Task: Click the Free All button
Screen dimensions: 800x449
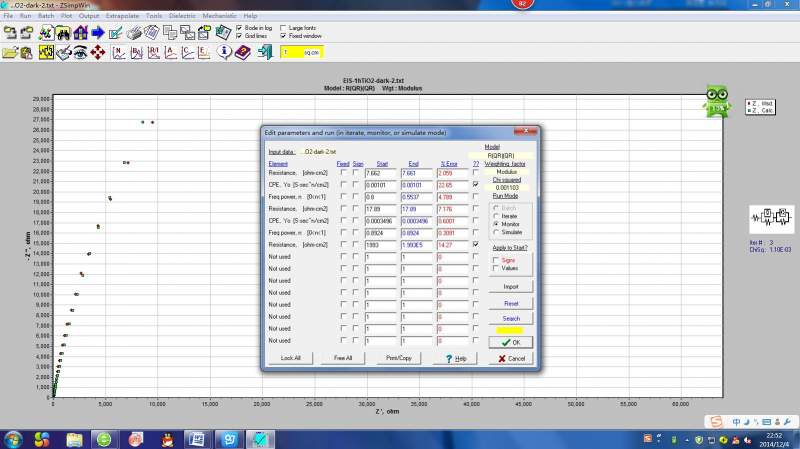Action: (343, 358)
